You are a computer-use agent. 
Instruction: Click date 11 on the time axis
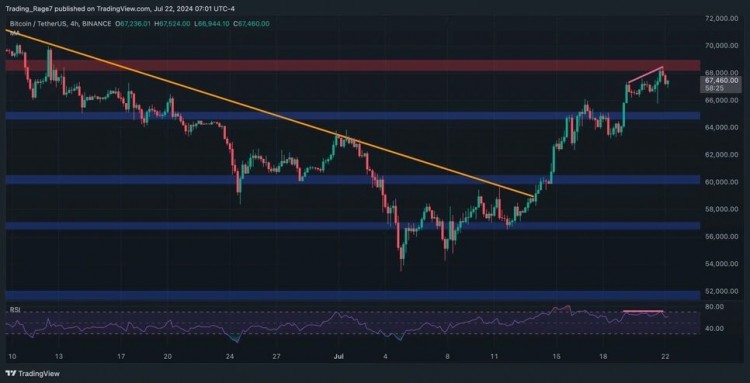(495, 356)
